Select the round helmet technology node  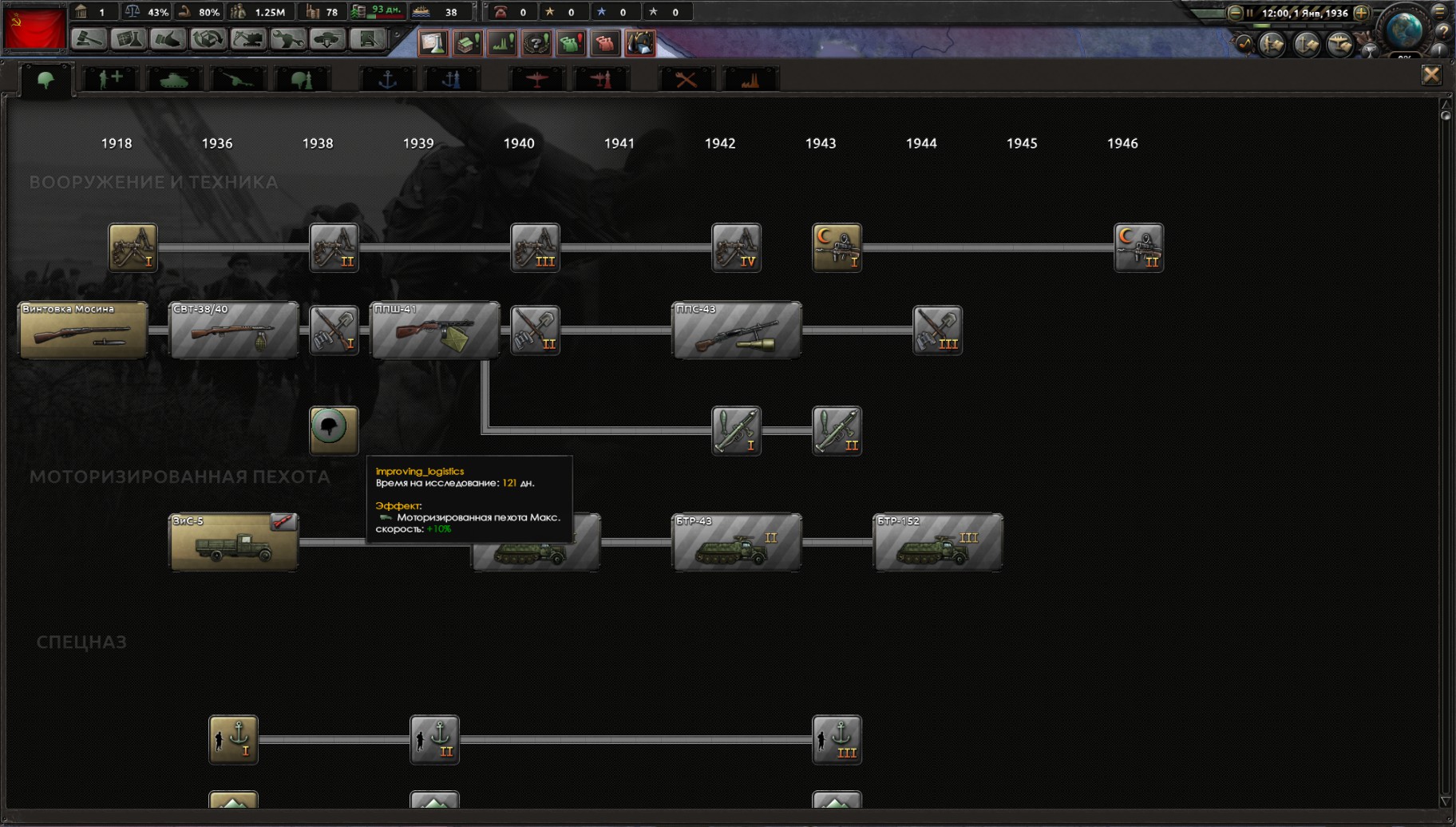coord(334,430)
